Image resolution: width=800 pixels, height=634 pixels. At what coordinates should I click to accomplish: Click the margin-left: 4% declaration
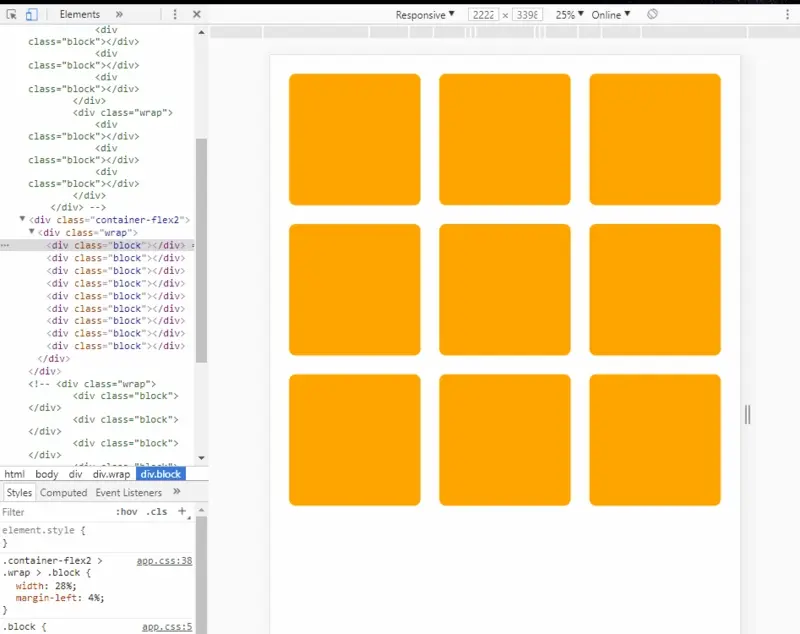tap(60, 598)
